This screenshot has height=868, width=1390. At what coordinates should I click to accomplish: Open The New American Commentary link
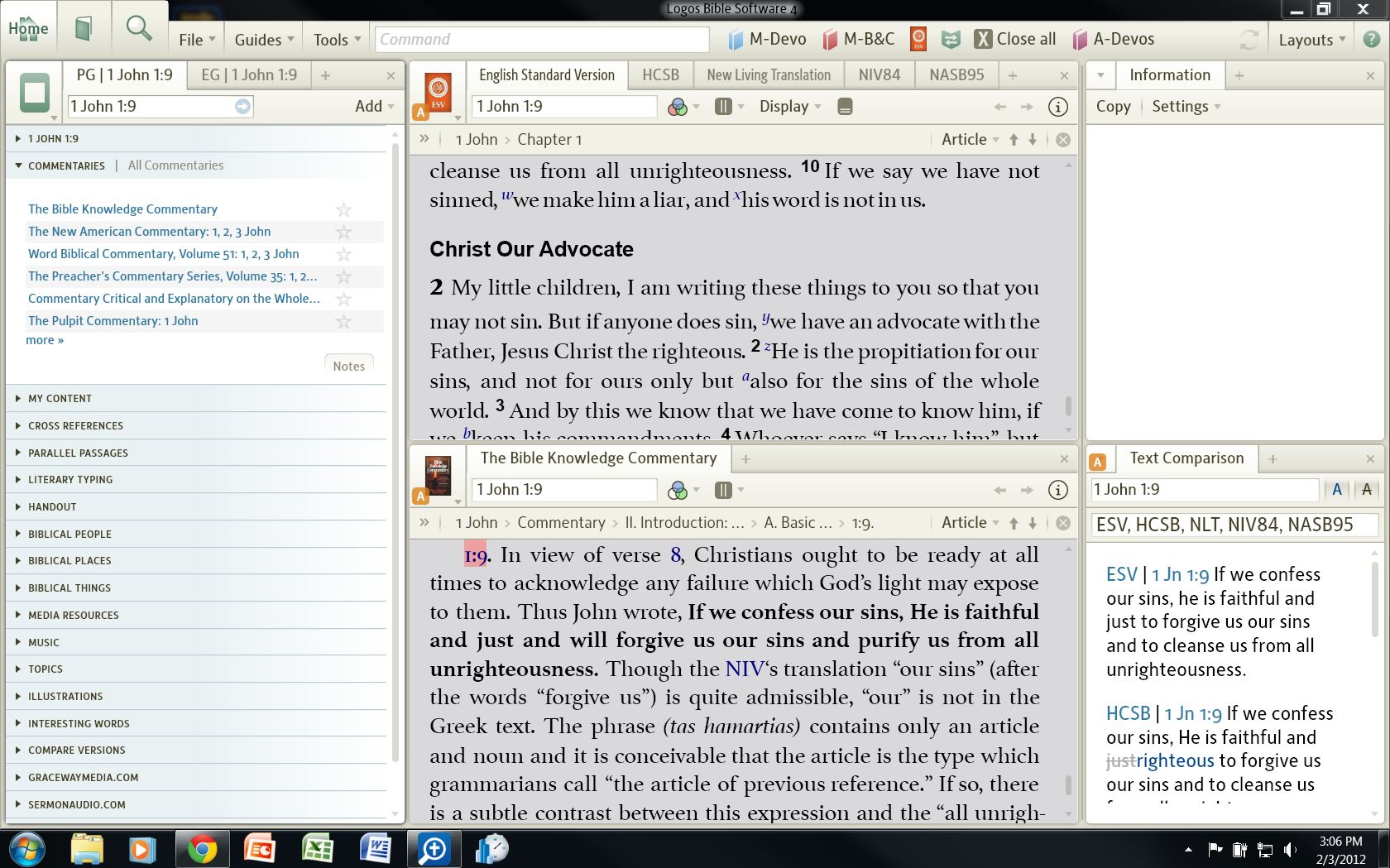[x=149, y=232]
